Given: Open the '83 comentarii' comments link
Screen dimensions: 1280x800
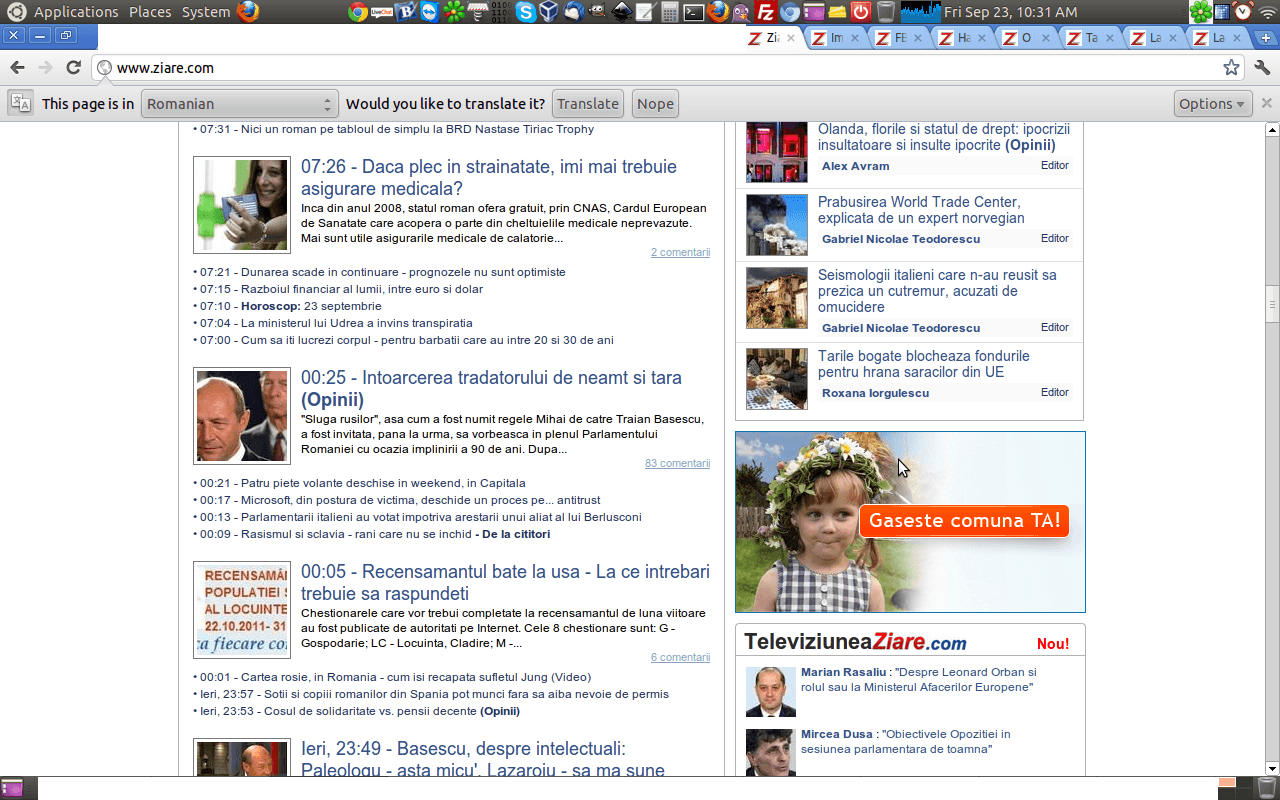Looking at the screenshot, I should 677,463.
